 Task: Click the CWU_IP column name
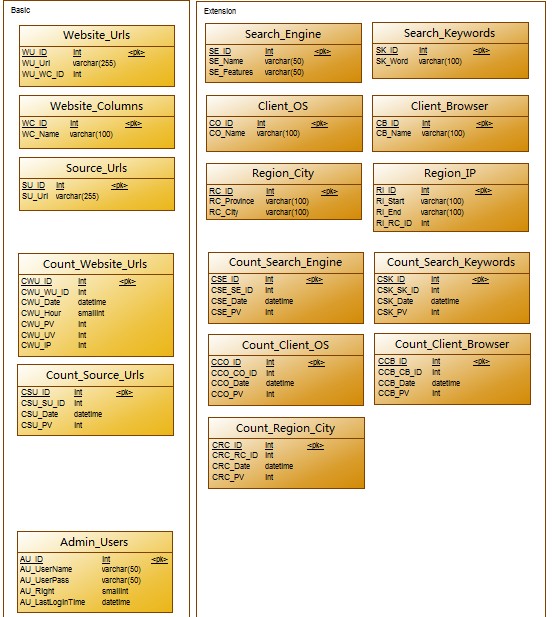click(36, 345)
